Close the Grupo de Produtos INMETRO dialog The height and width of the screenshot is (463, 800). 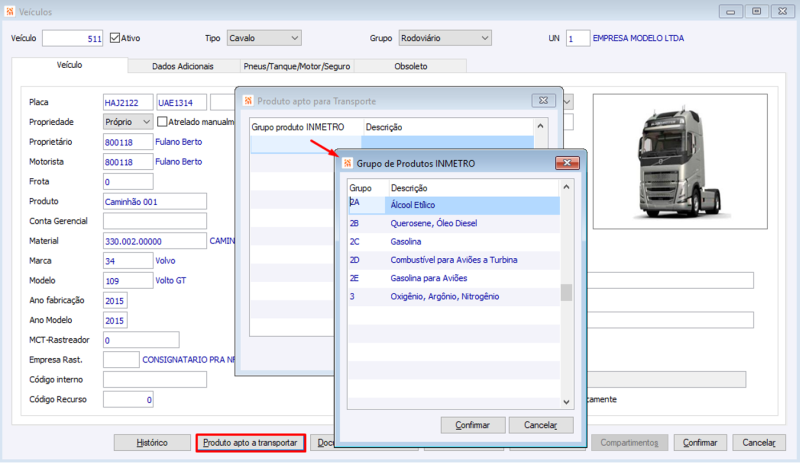pos(567,163)
